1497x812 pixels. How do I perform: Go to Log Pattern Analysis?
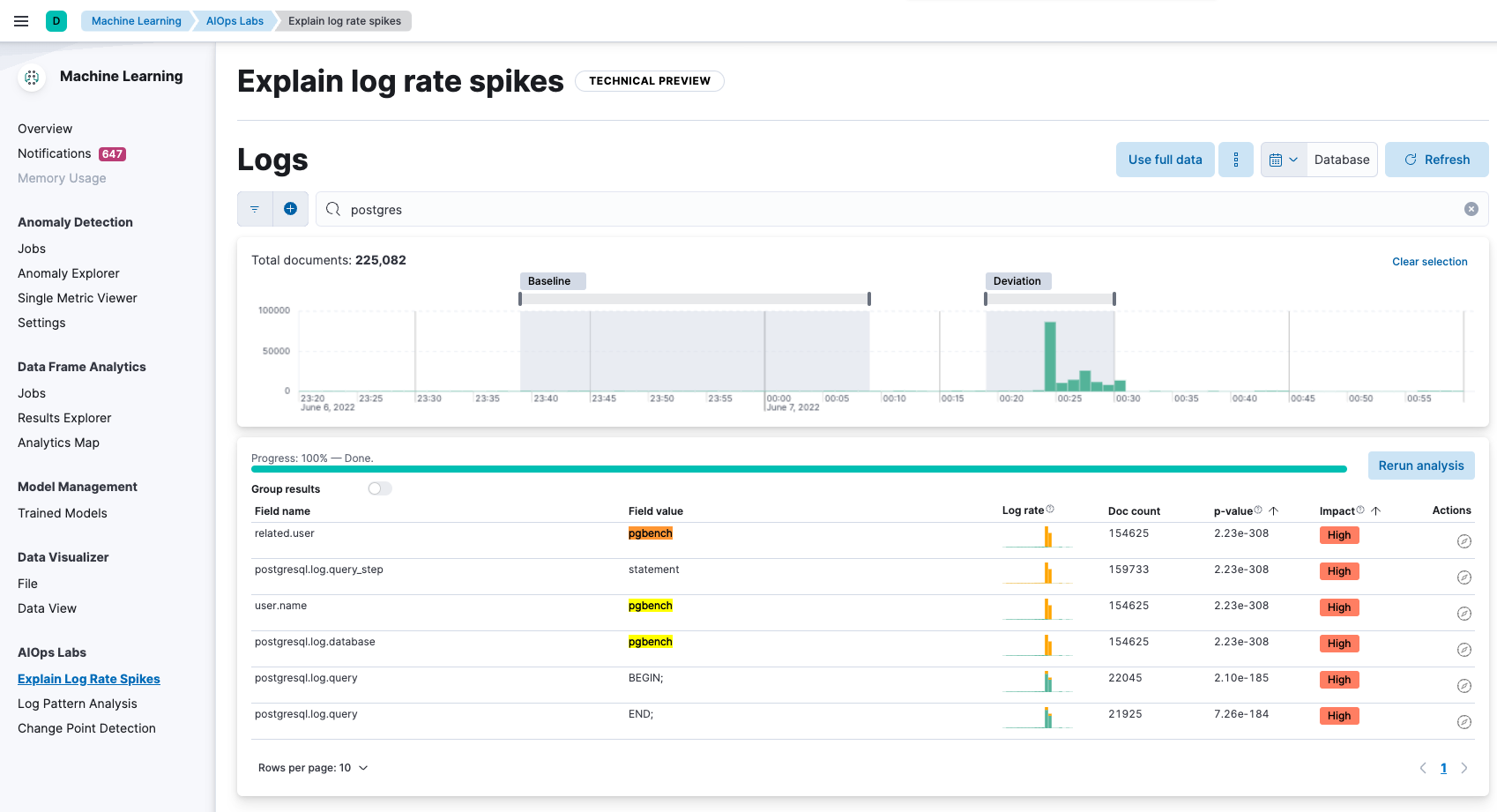(78, 704)
